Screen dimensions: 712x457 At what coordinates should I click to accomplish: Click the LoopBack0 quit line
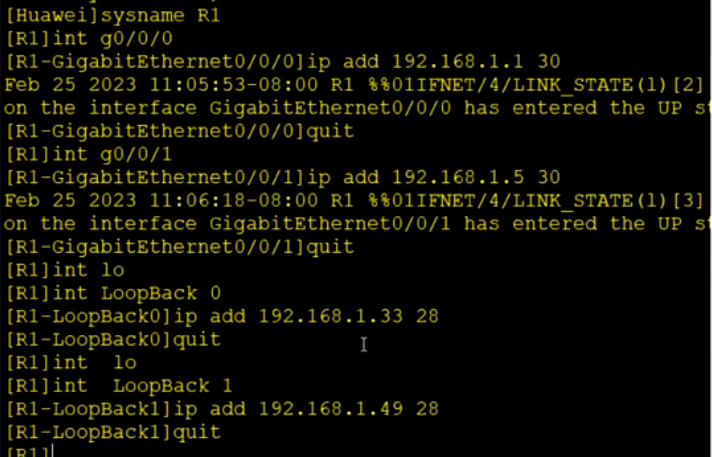click(113, 340)
